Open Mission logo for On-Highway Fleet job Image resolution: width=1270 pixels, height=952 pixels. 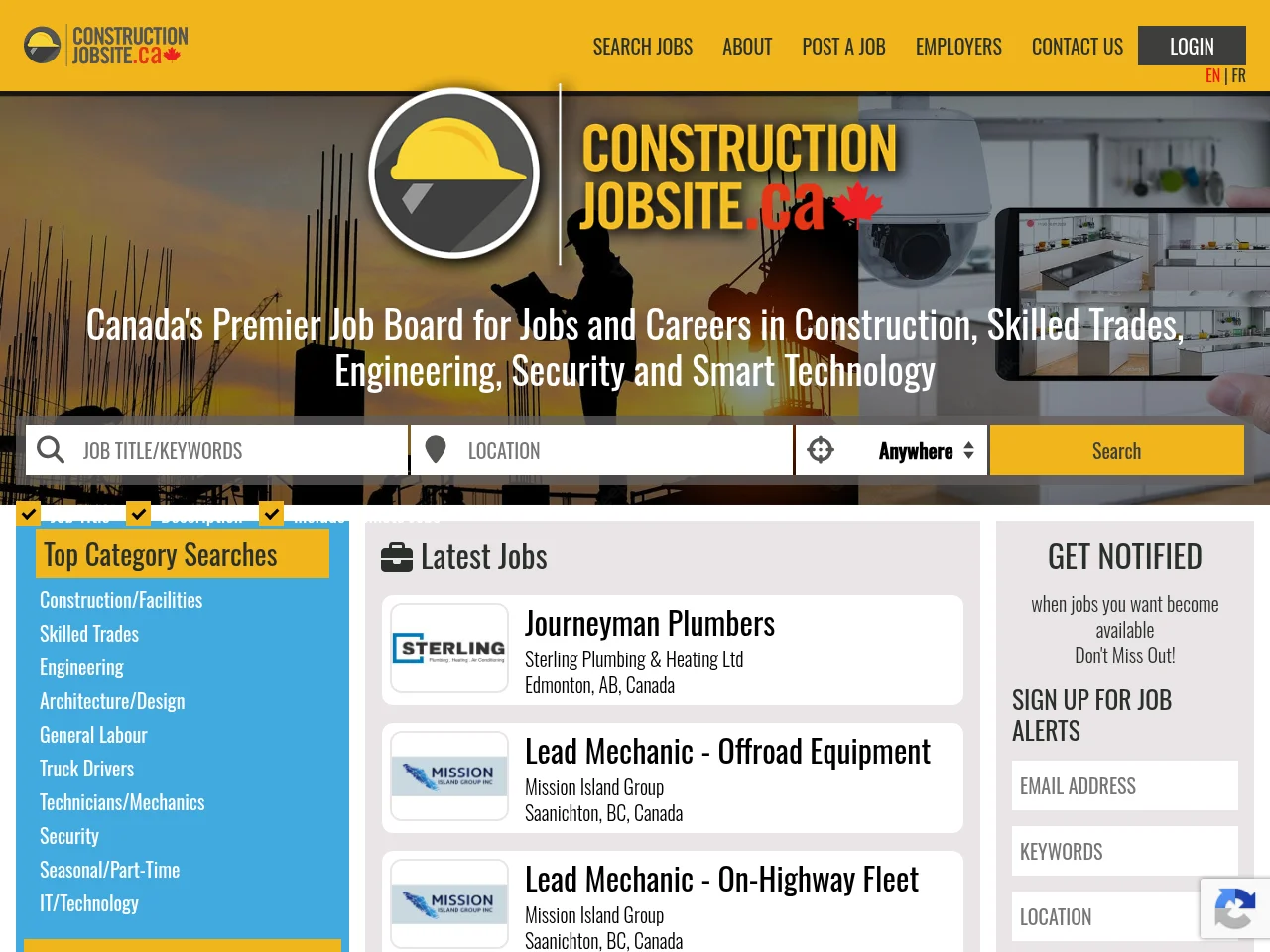coord(449,904)
